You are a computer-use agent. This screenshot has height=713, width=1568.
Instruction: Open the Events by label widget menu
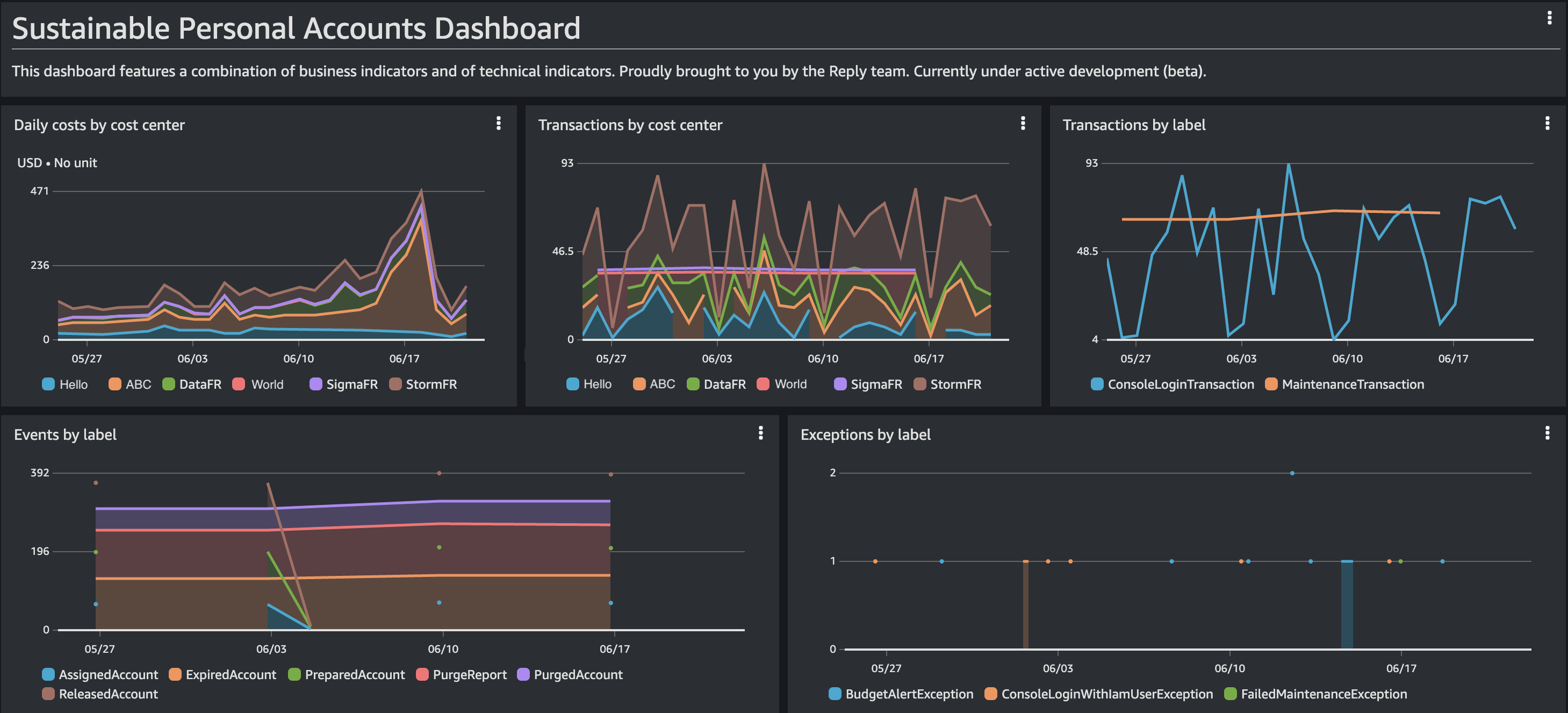pyautogui.click(x=760, y=433)
